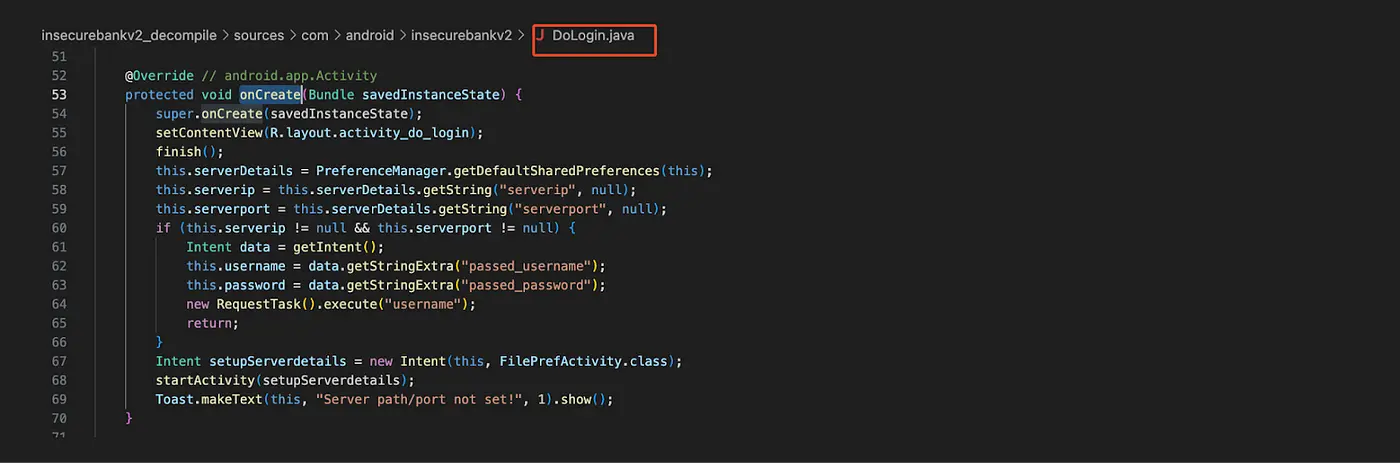Image resolution: width=1400 pixels, height=463 pixels.
Task: Click R.layout.activity_do_login argument
Action: 373,133
